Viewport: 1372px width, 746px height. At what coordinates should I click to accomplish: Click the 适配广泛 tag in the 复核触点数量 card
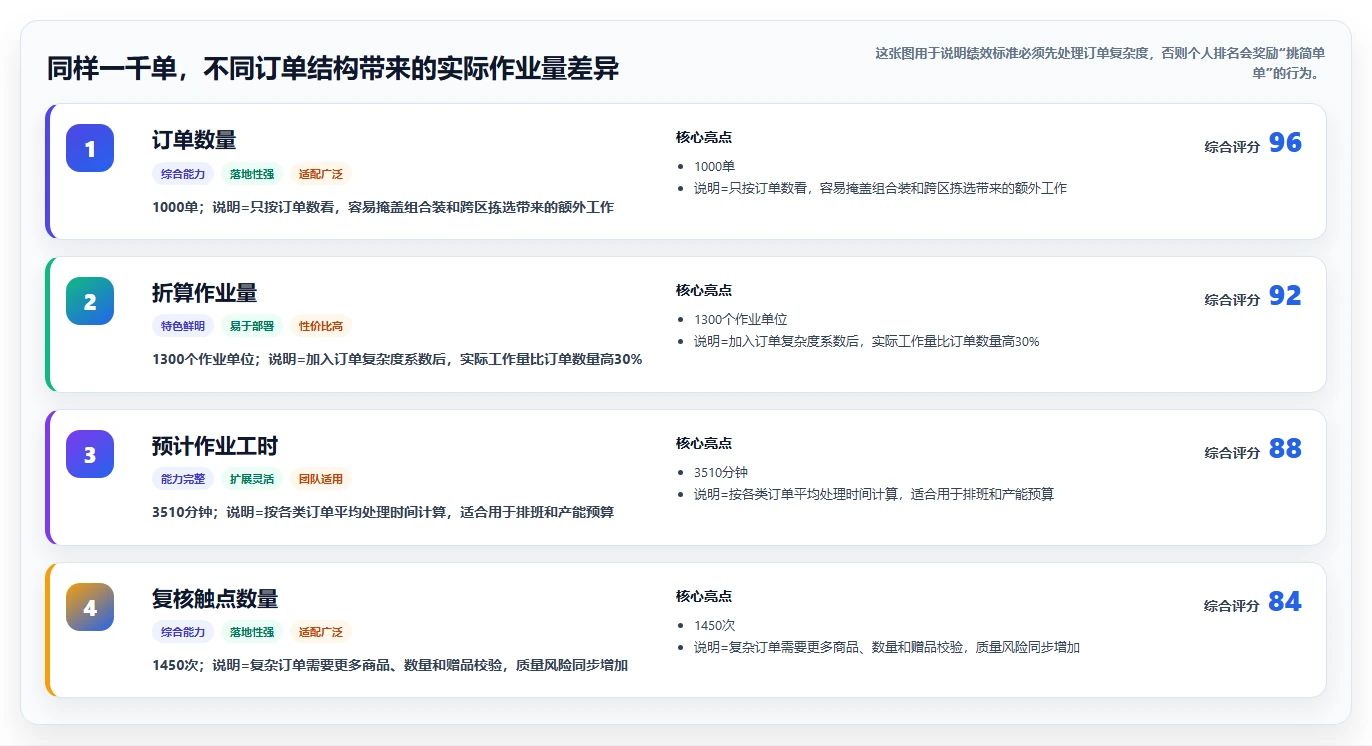321,633
